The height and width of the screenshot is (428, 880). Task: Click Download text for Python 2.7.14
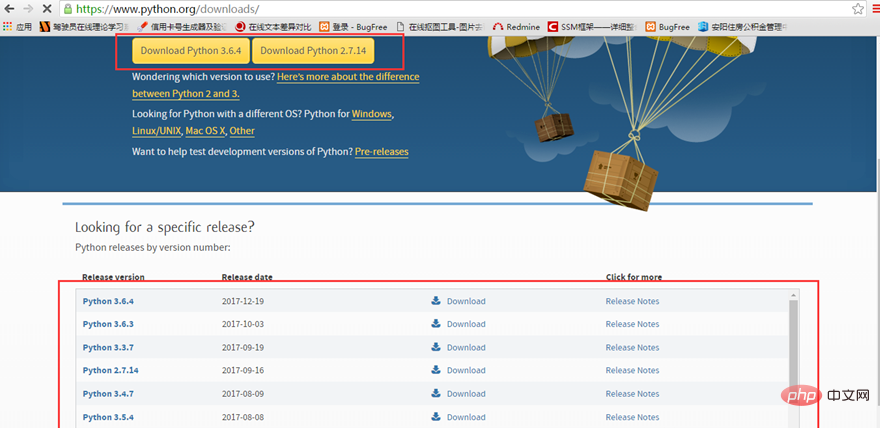coord(466,370)
